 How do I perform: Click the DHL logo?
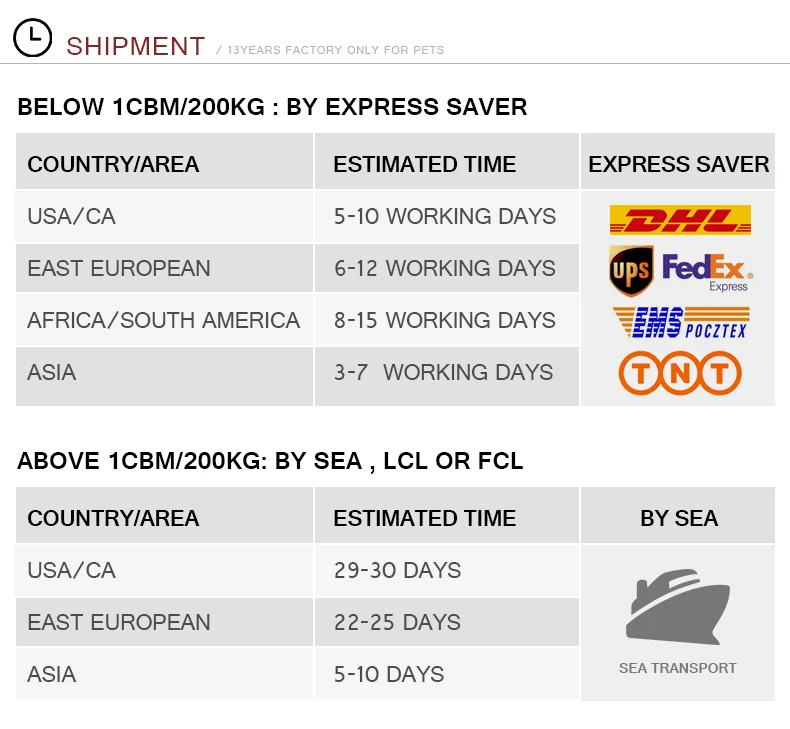679,221
